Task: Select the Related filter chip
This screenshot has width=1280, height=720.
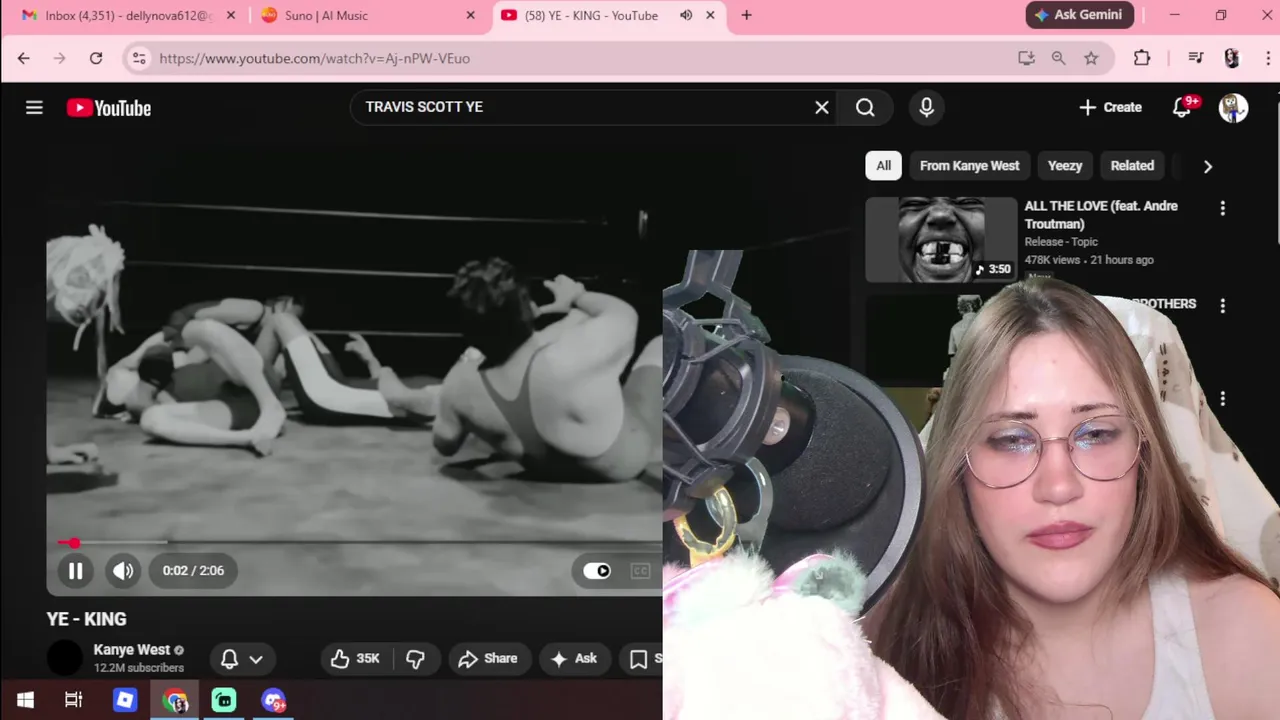Action: [1132, 166]
